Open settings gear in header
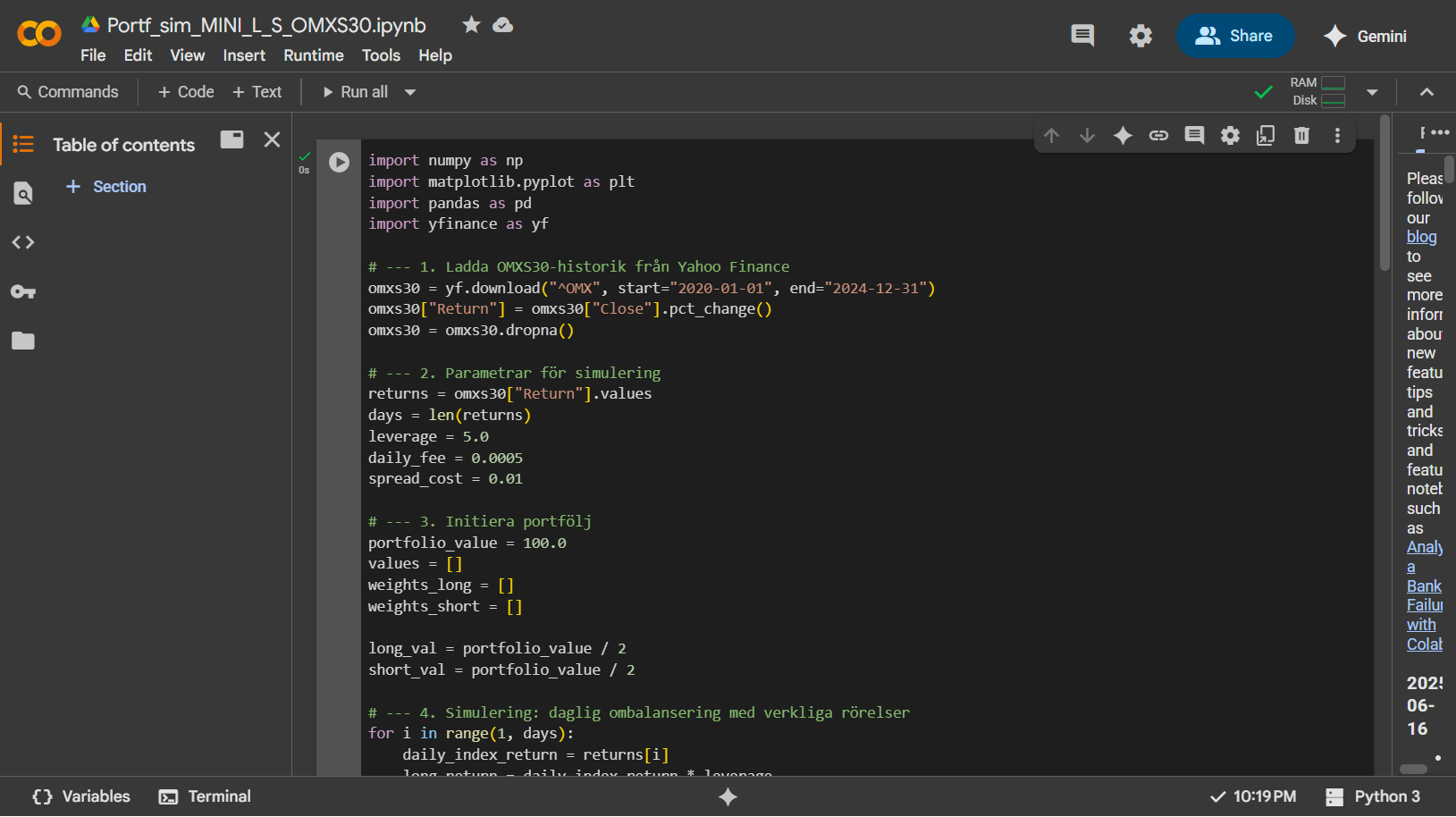Screen dimensions: 1456x817 1140,36
